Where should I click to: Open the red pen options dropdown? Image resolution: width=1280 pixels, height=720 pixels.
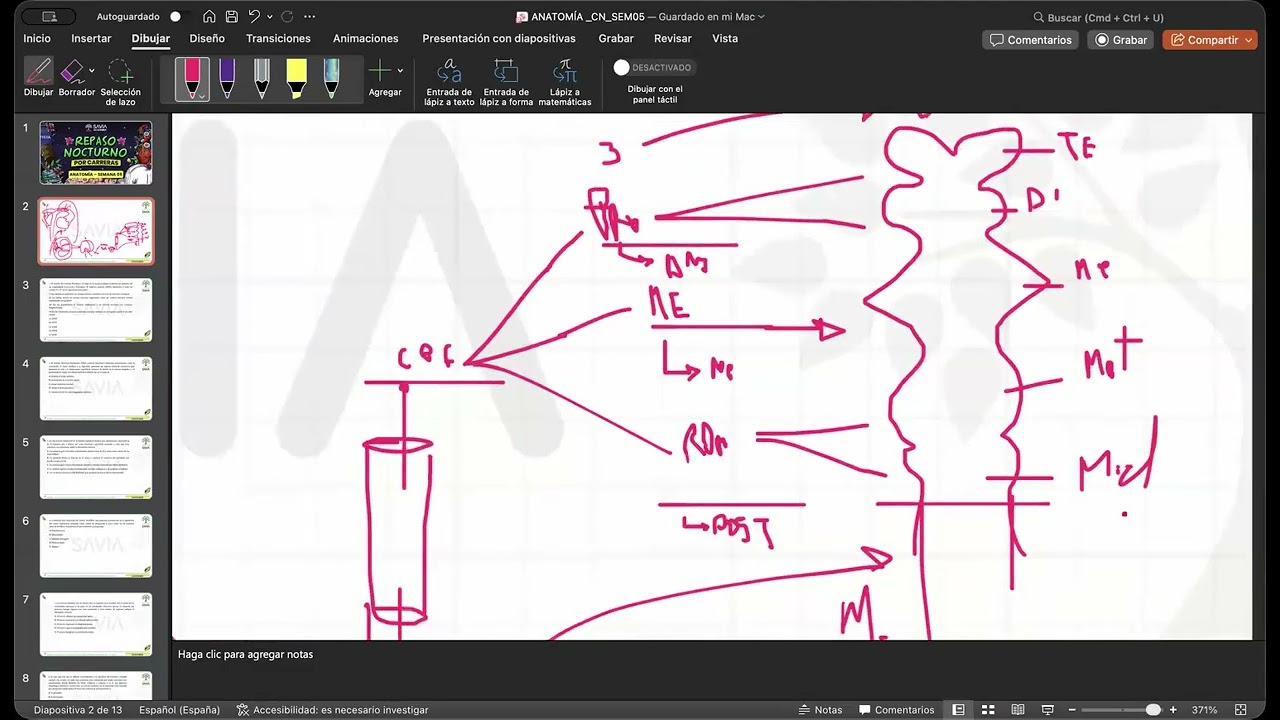coord(202,95)
